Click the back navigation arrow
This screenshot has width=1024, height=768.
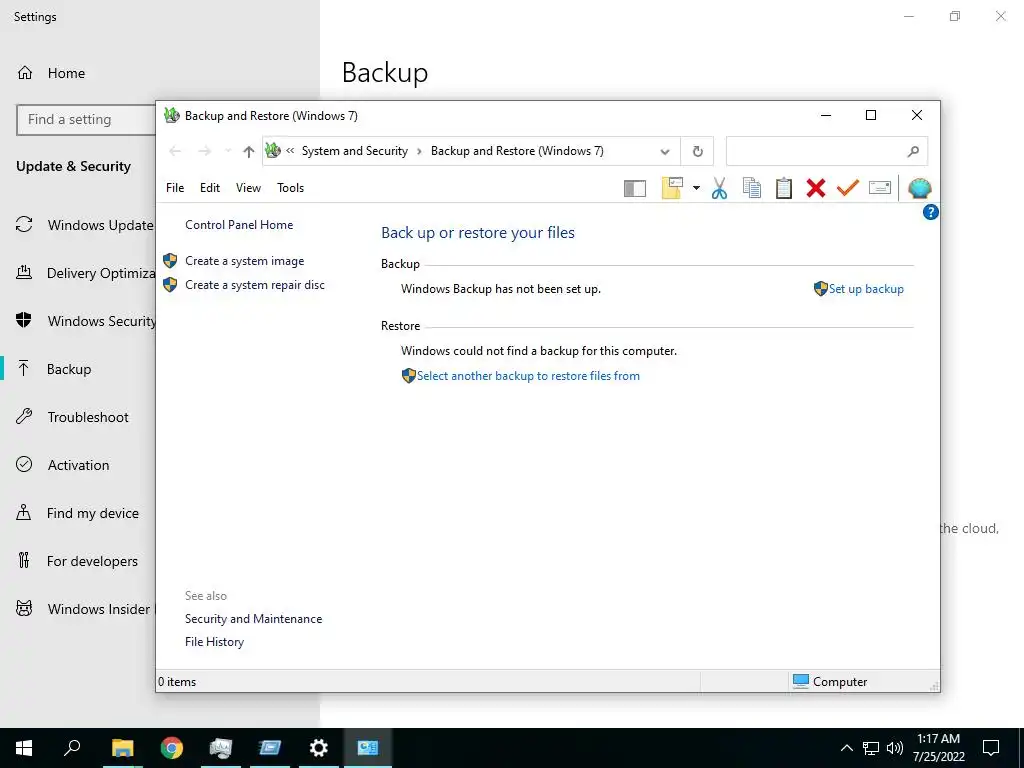[175, 152]
